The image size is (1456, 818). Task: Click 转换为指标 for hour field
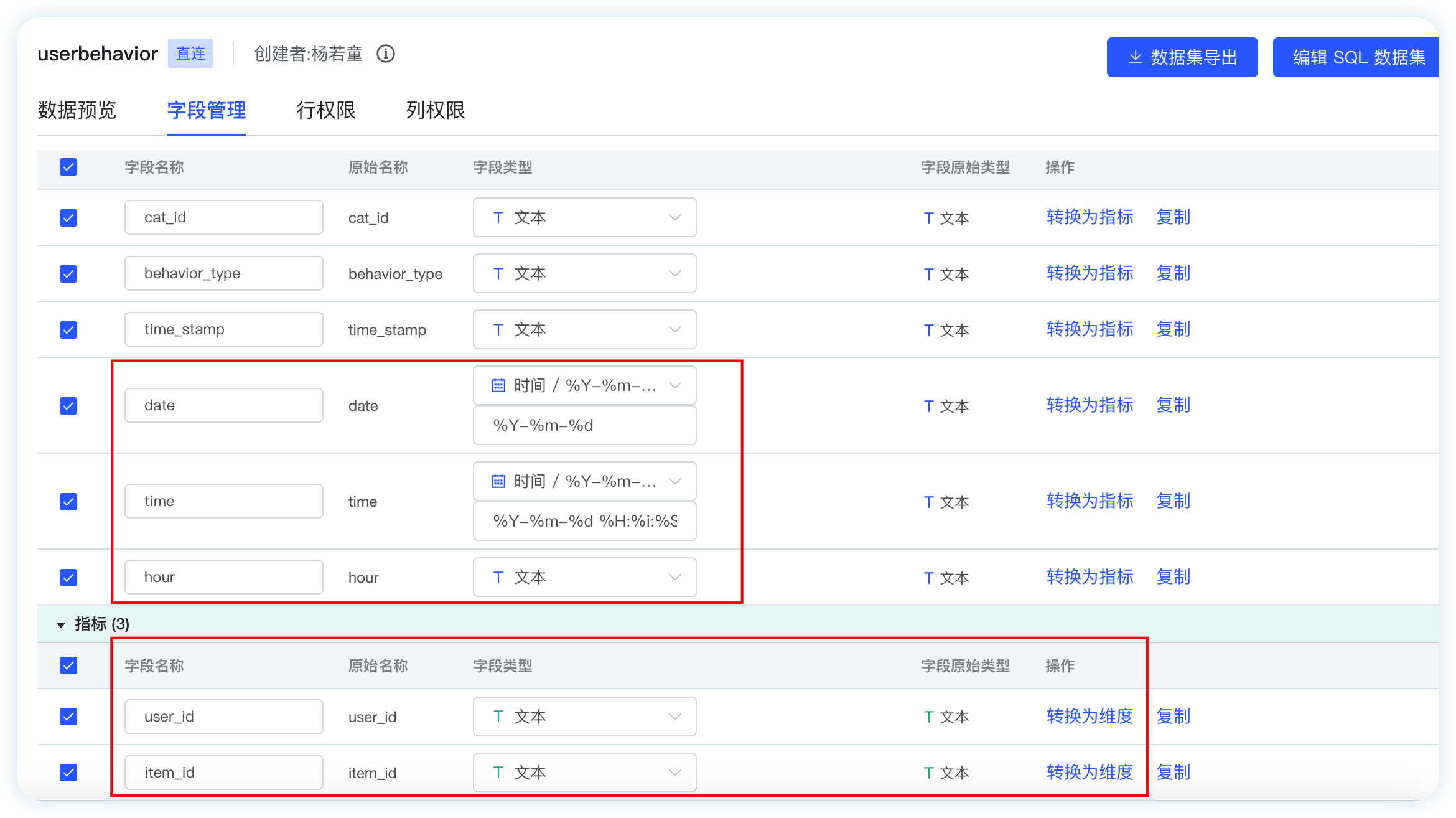click(1090, 577)
